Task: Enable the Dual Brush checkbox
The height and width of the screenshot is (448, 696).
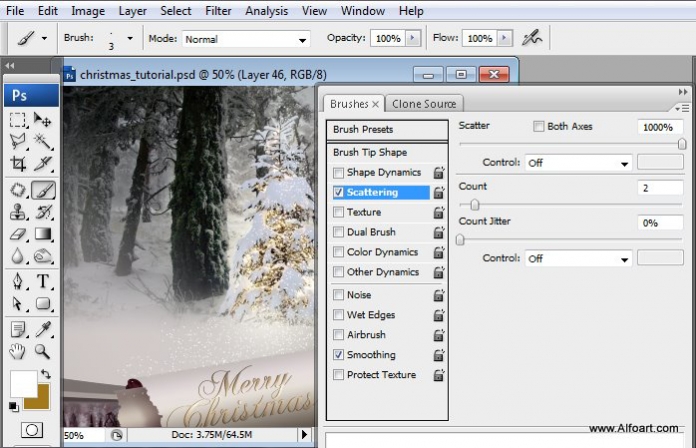Action: [x=338, y=232]
